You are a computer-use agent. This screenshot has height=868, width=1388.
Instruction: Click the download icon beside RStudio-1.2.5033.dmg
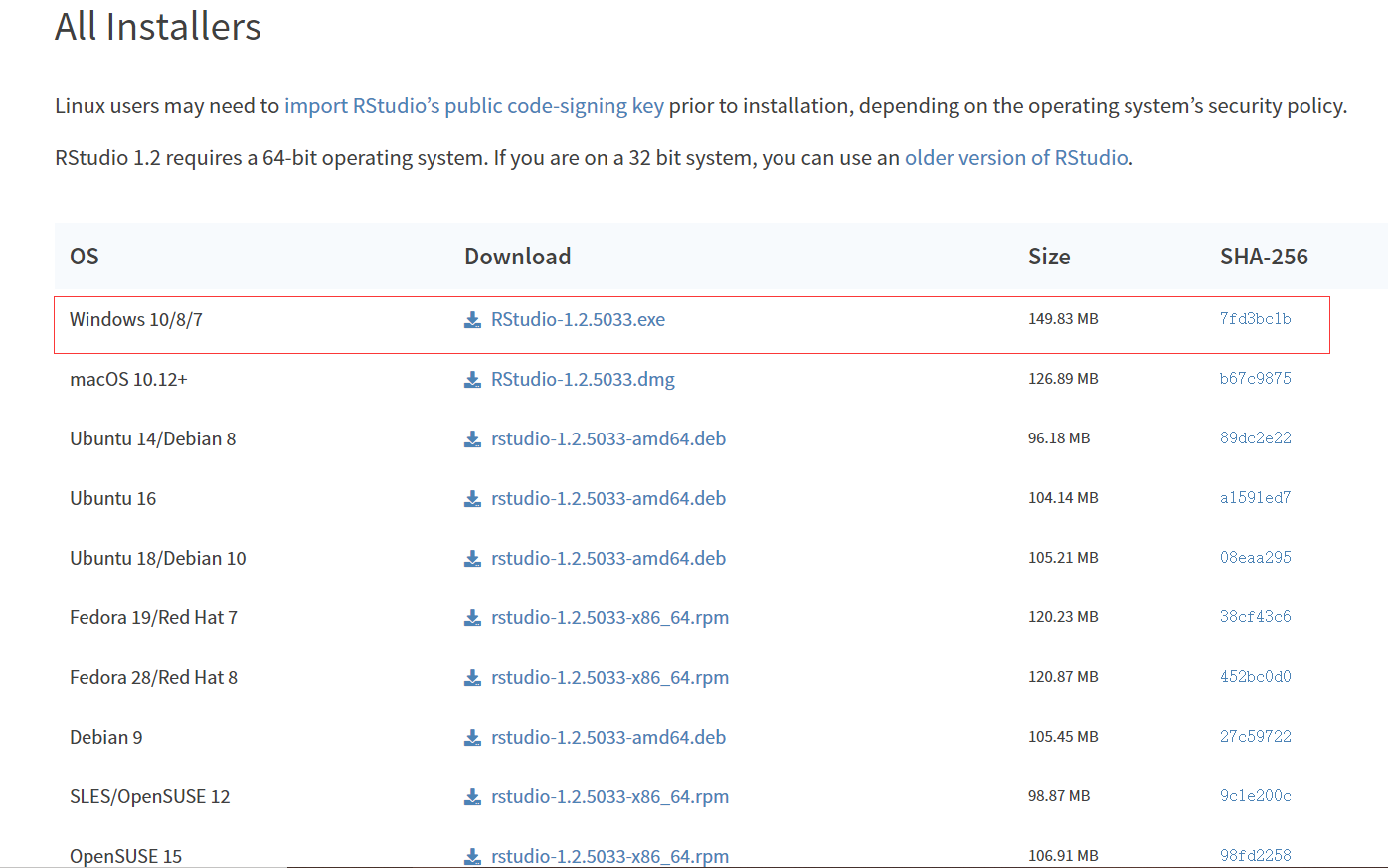(472, 380)
